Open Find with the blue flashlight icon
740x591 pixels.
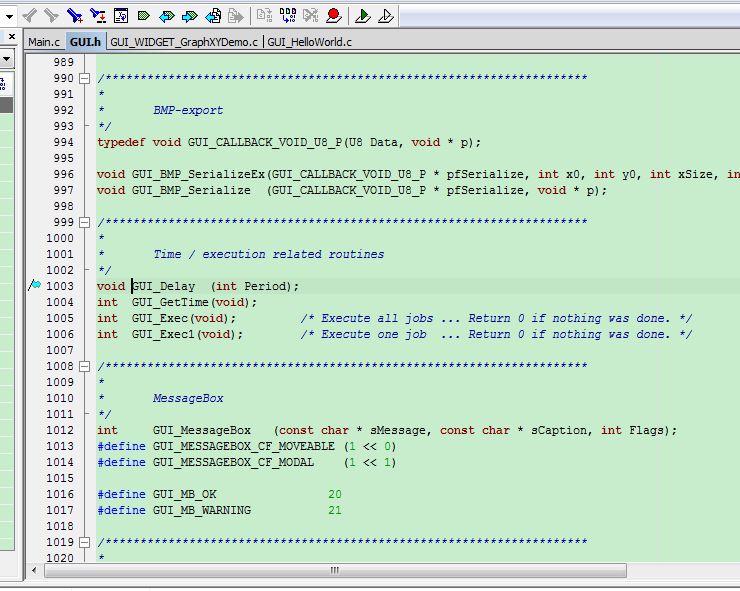[x=75, y=16]
